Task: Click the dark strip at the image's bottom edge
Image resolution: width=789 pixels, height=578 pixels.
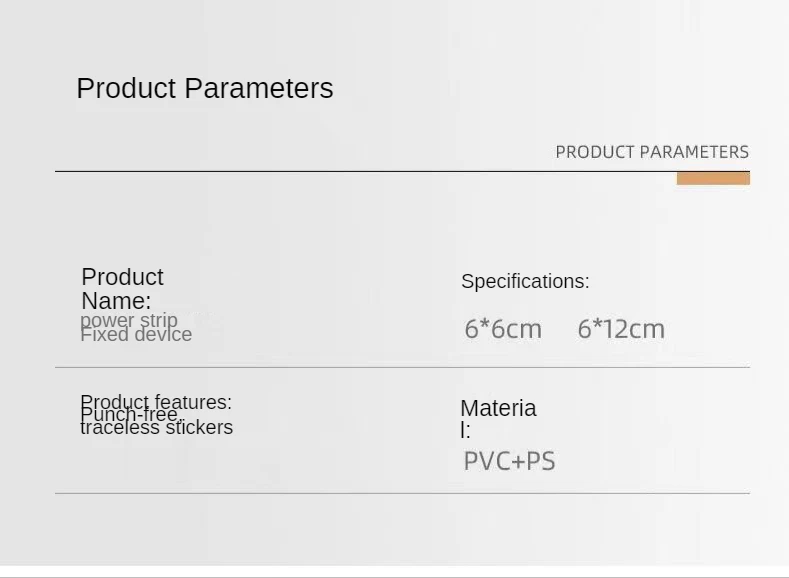Action: pos(394,574)
